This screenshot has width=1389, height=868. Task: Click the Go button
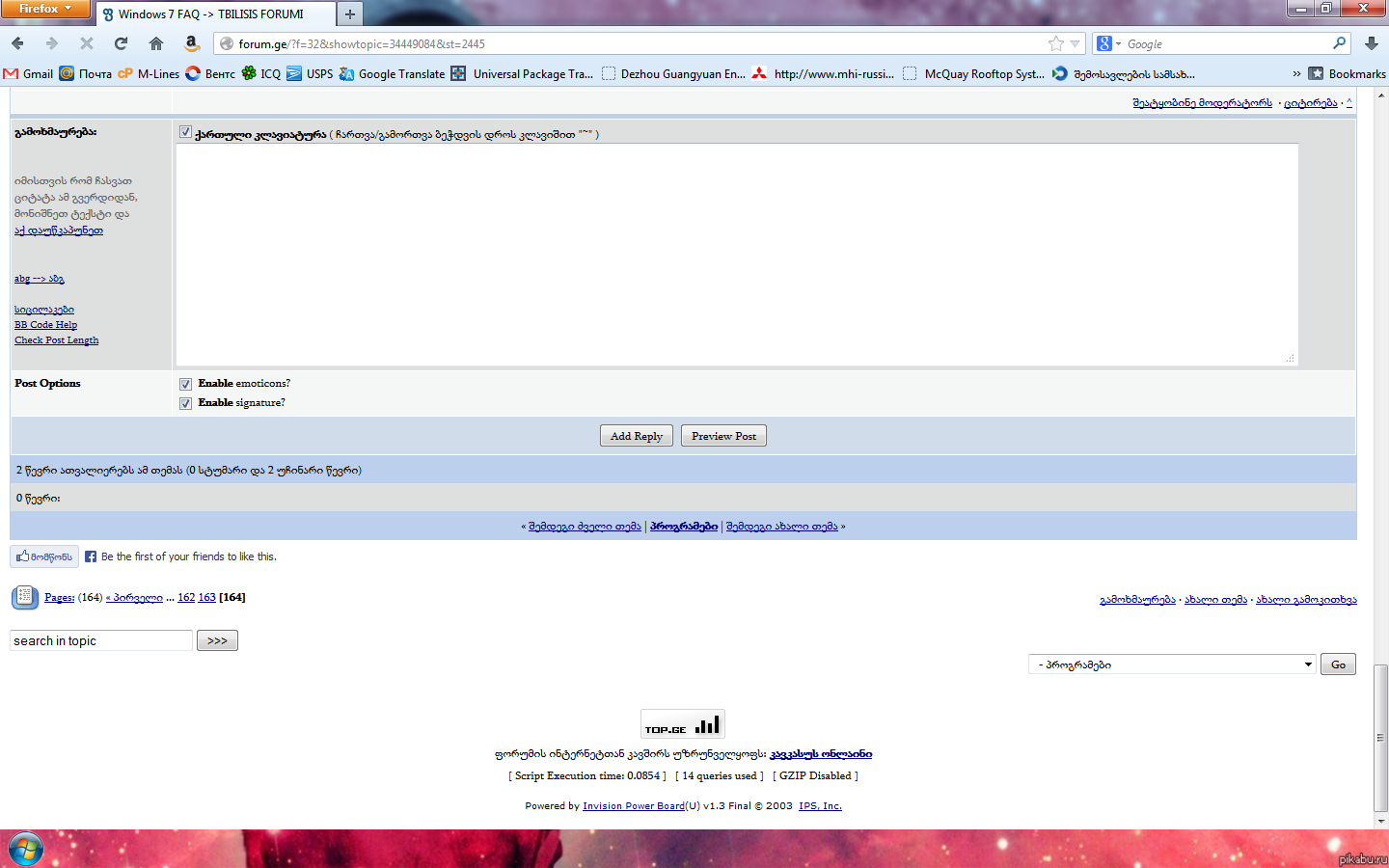click(1338, 665)
